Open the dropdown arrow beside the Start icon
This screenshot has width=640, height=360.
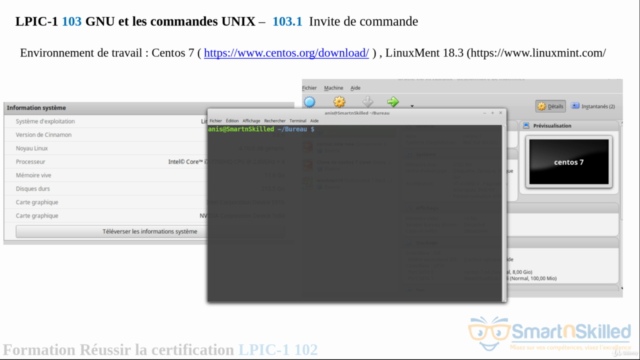click(412, 106)
